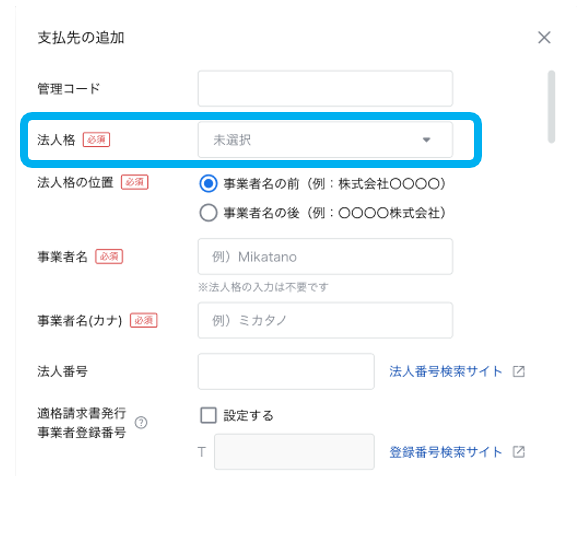The width and height of the screenshot is (582, 537).
Task: Click the T registration number field
Action: pyautogui.click(x=294, y=452)
